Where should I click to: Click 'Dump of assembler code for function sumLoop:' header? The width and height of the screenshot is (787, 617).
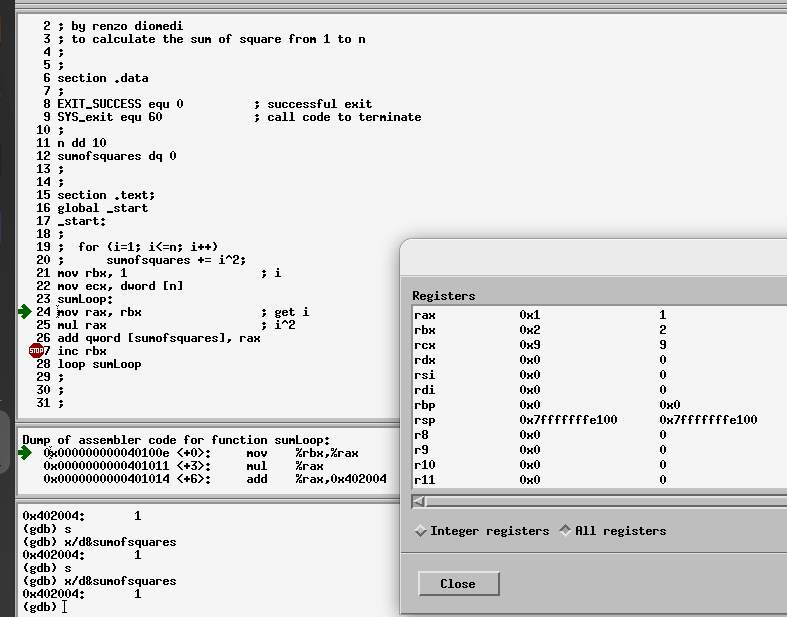coord(176,440)
